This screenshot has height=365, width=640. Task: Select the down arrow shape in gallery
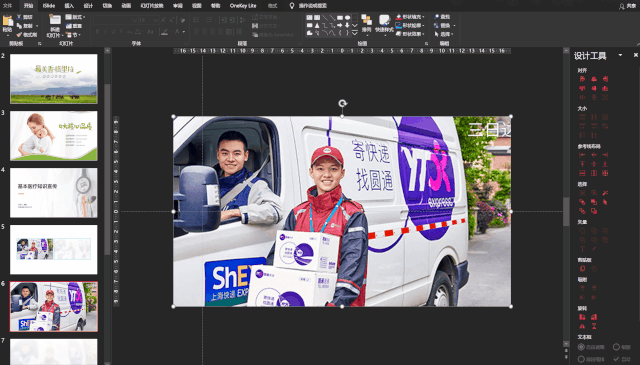click(347, 25)
